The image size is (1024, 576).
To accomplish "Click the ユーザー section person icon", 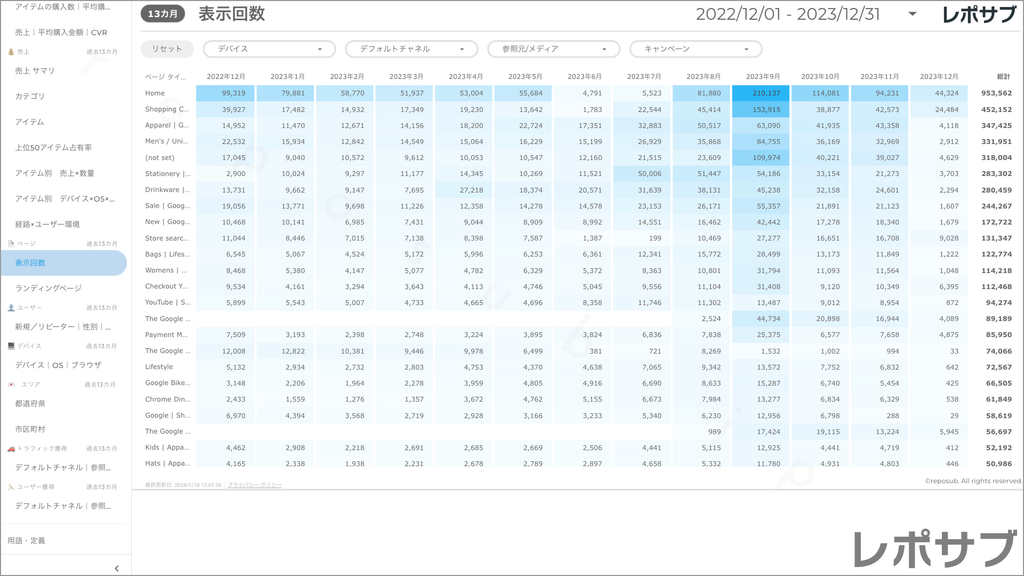I will (x=11, y=308).
